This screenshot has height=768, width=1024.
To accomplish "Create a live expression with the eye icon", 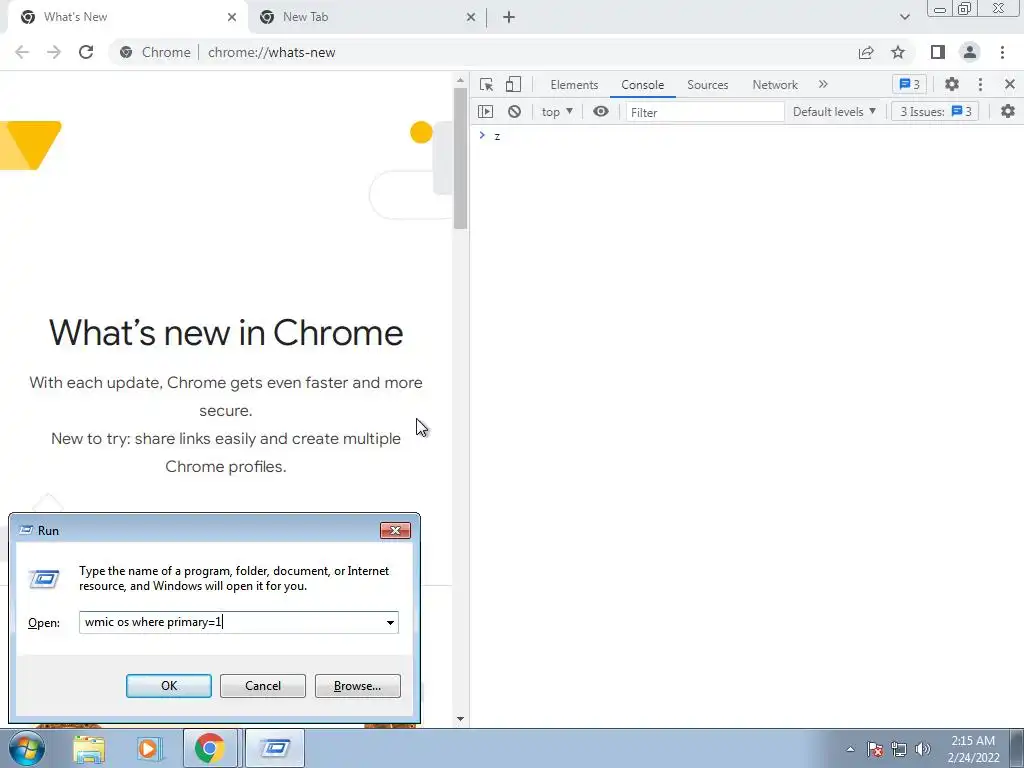I will [601, 112].
